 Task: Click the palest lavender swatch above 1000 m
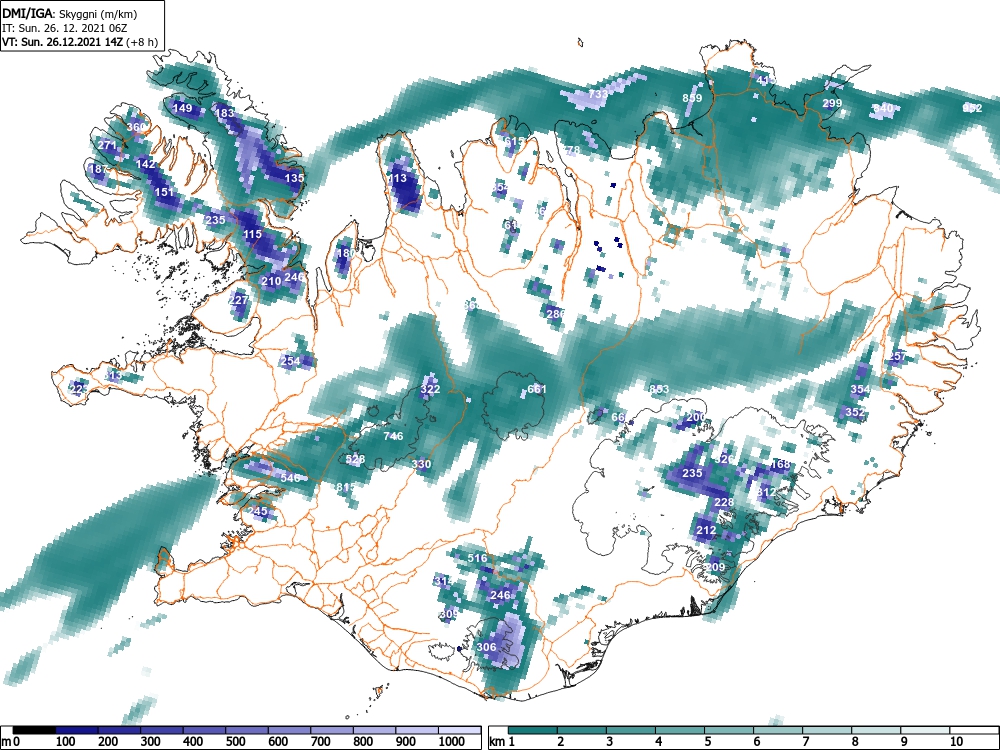460,730
